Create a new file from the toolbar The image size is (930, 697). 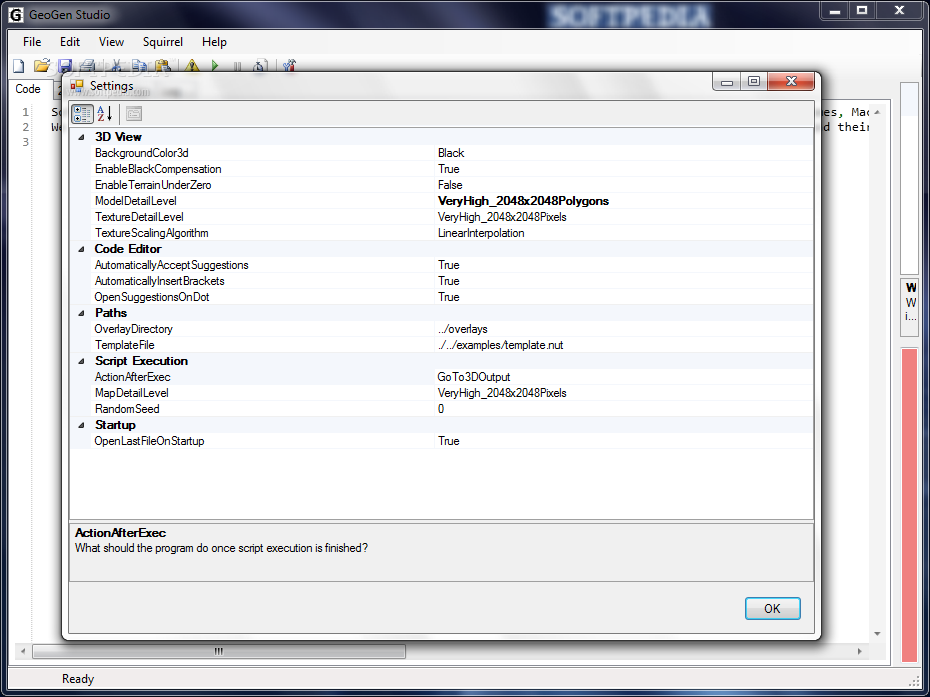19,65
